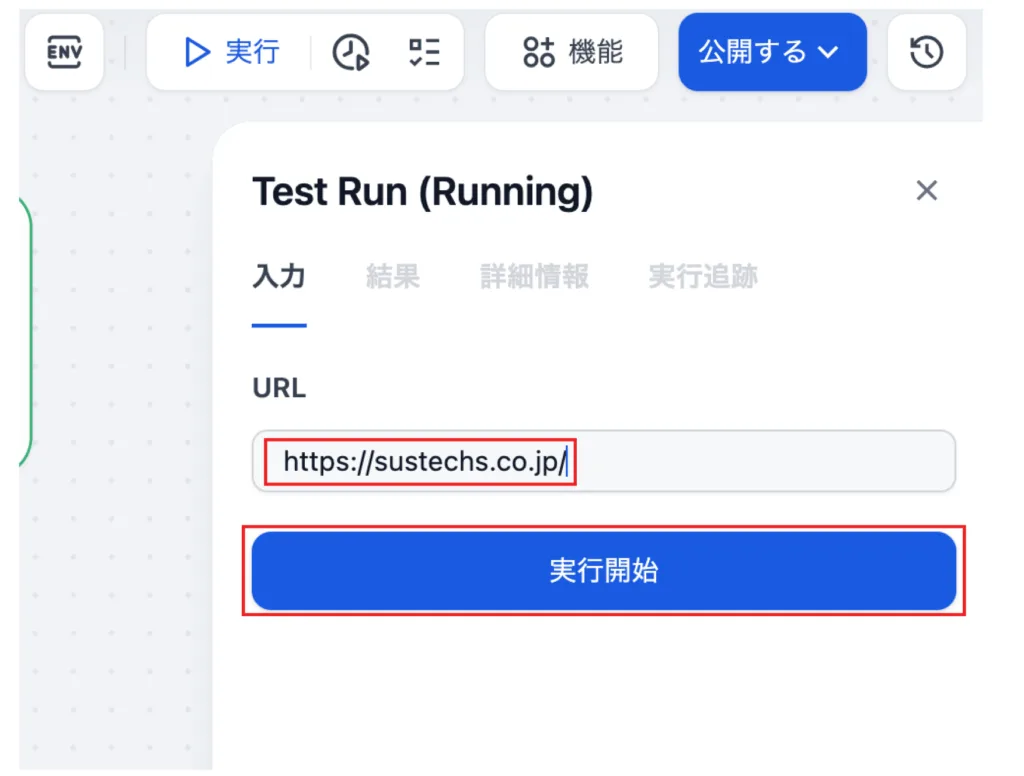The image size is (1024, 776).
Task: Select the green-outlined node at left edge
Action: click(x=26, y=330)
